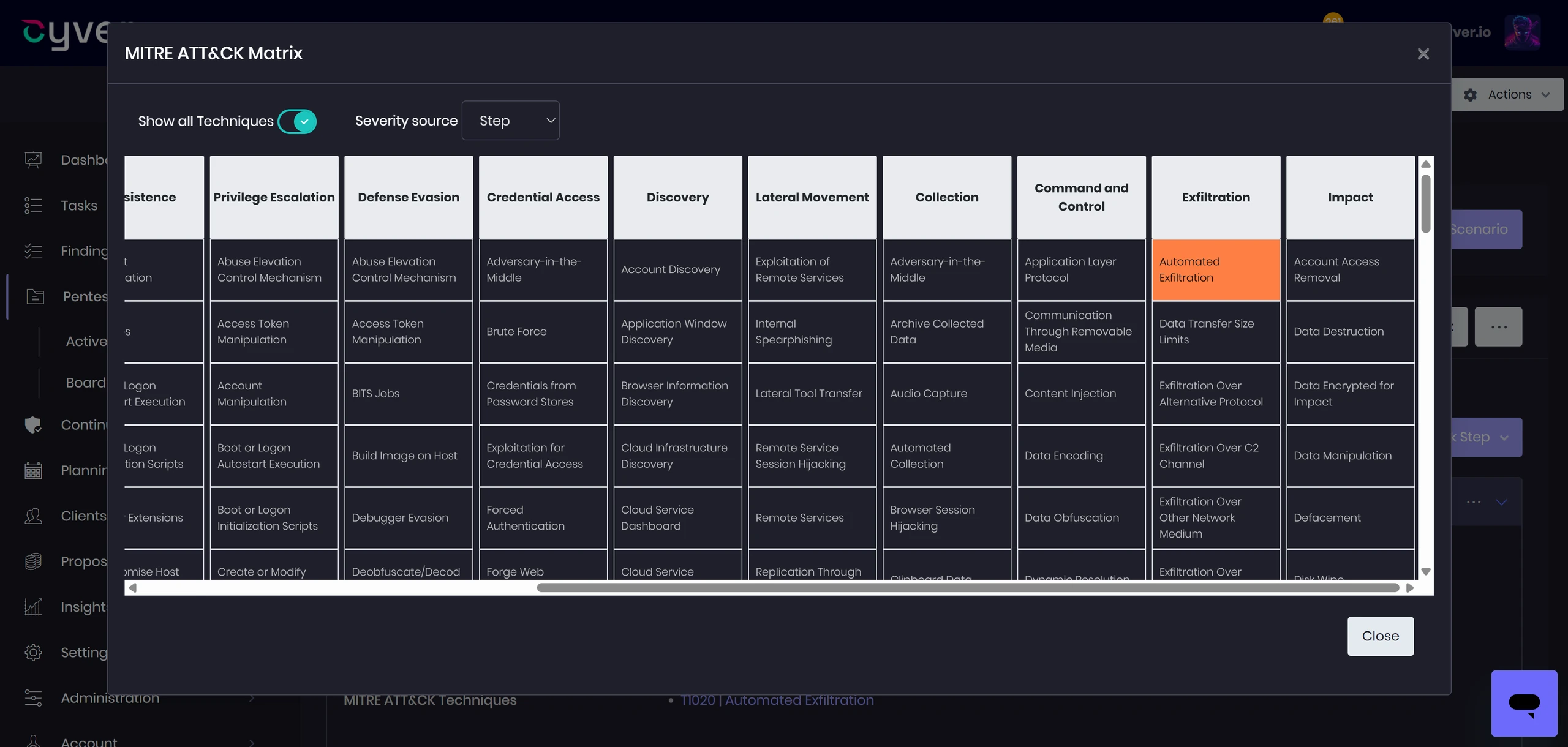Click the Settings gear icon in the sidebar
This screenshot has width=1568, height=747.
pos(33,652)
